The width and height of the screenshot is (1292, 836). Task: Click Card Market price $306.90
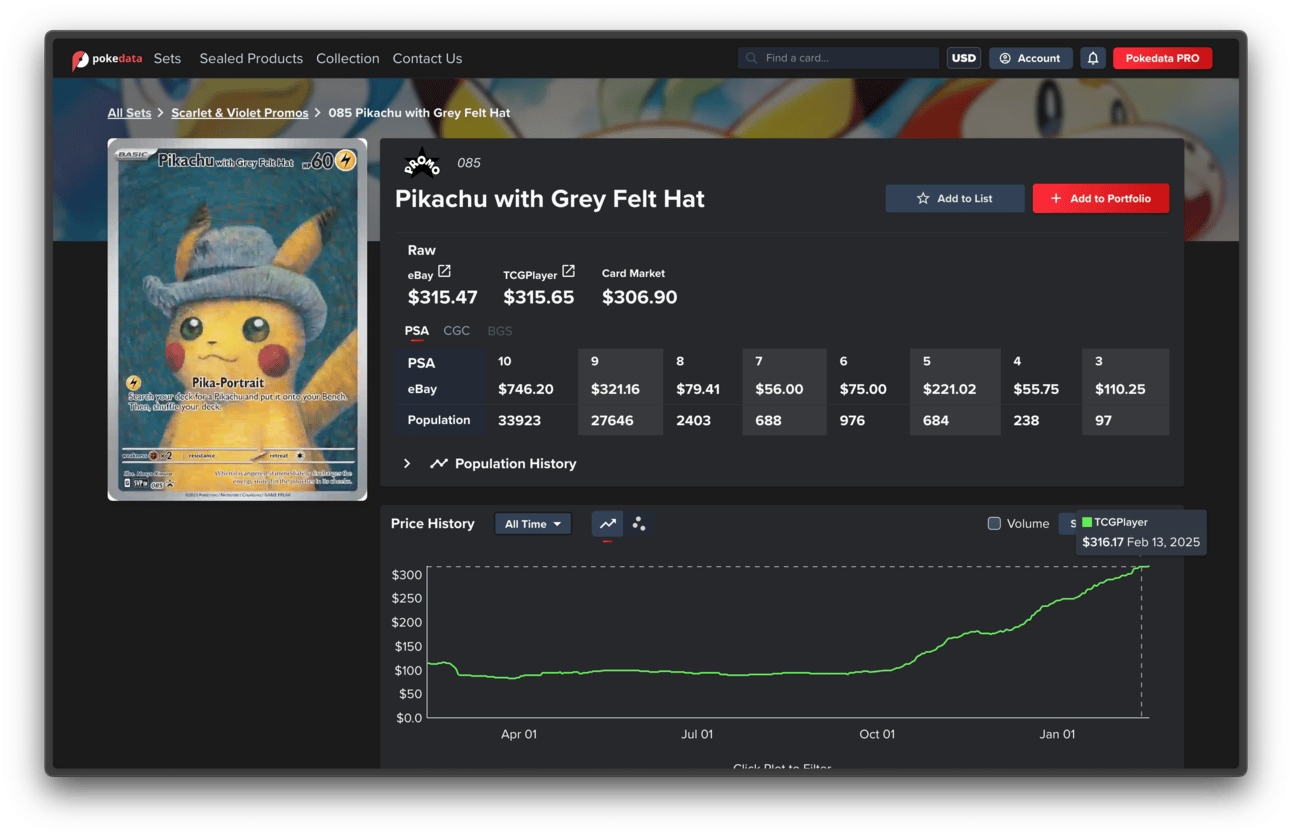pyautogui.click(x=640, y=297)
